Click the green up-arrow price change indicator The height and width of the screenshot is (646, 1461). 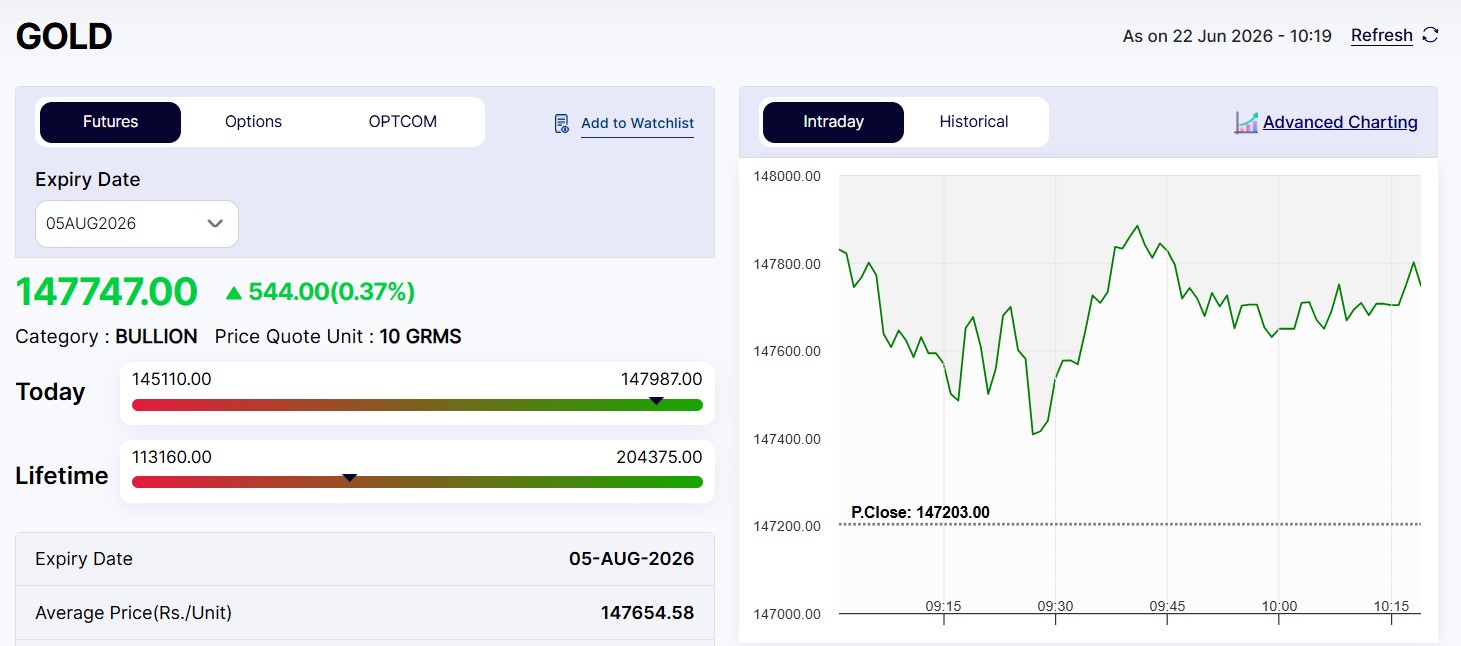[x=234, y=292]
